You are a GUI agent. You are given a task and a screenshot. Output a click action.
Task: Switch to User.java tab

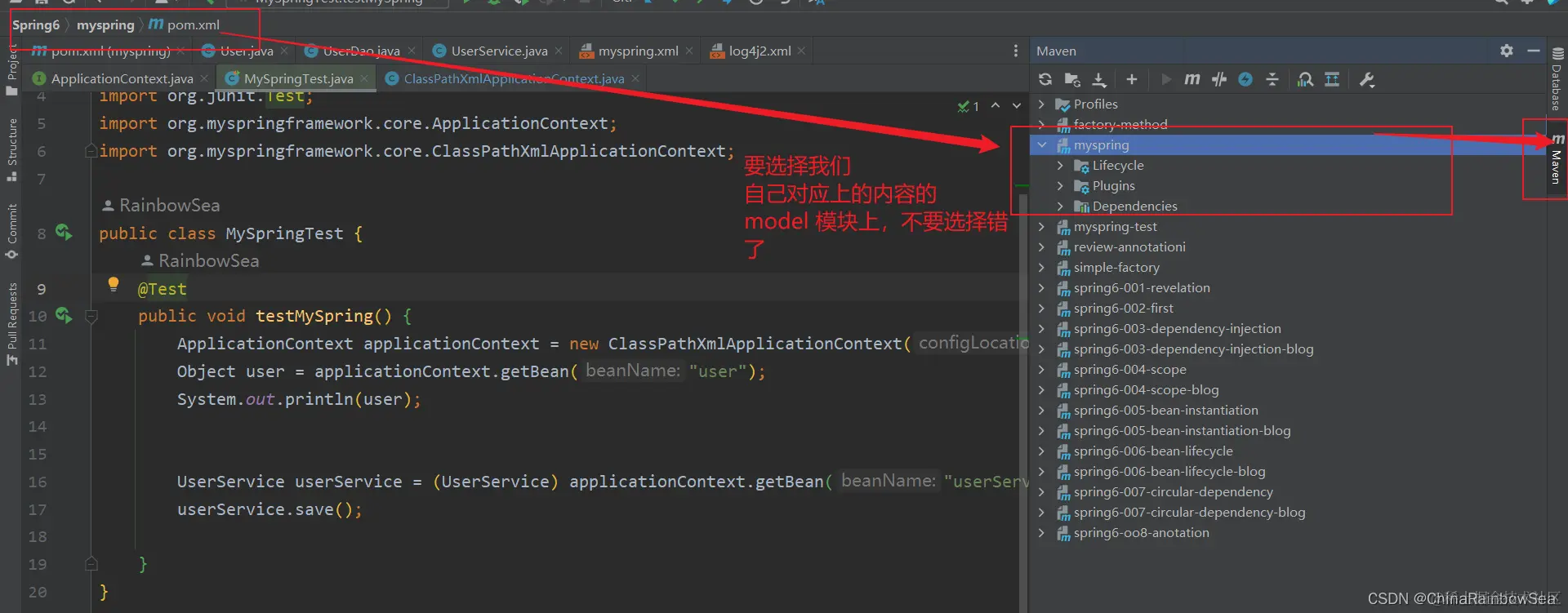(246, 51)
